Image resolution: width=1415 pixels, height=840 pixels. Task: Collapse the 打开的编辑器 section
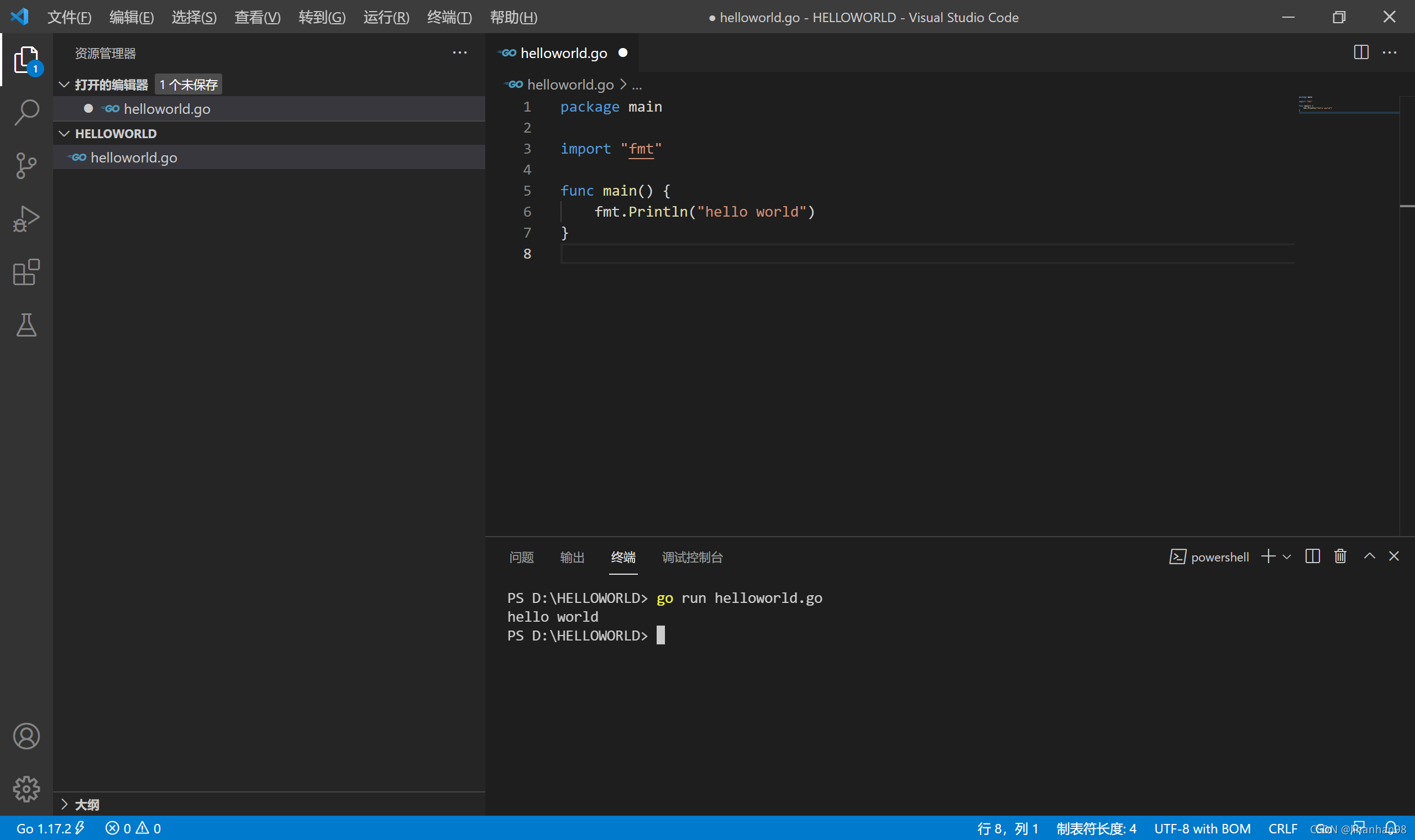click(x=64, y=84)
